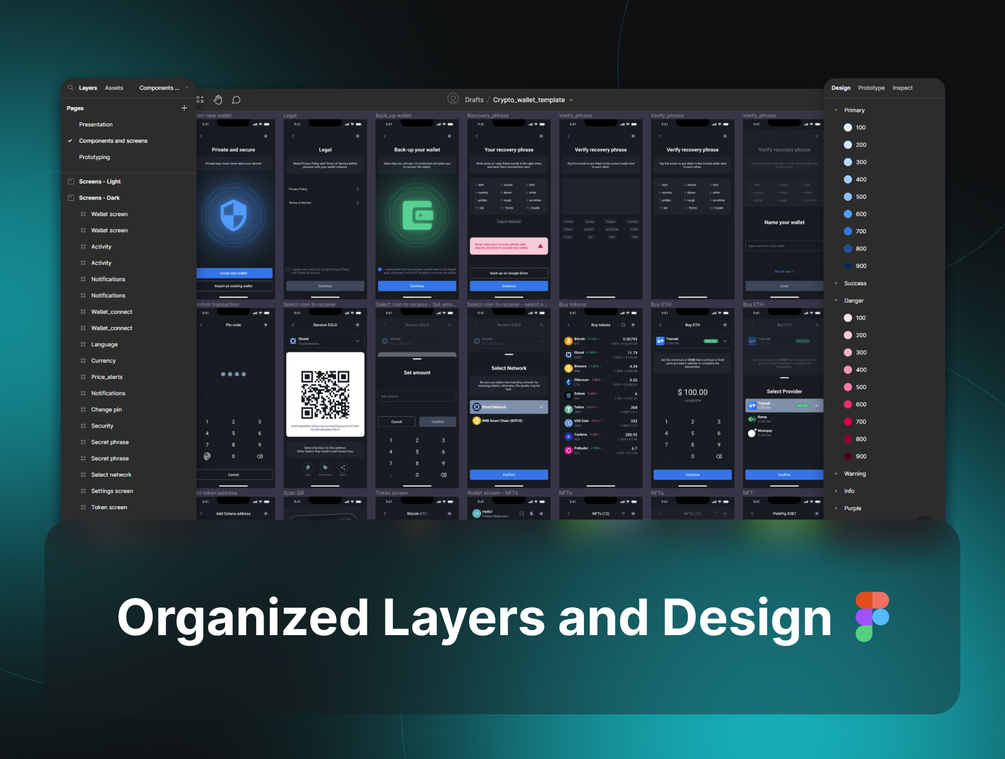This screenshot has width=1005, height=759.
Task: Select the Select network layer
Action: pyautogui.click(x=111, y=475)
